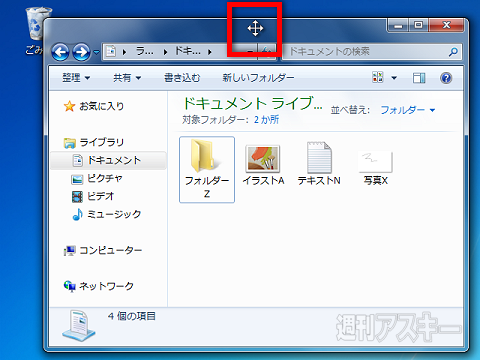Open help with the question mark icon
Image resolution: width=480 pixels, height=360 pixels.
pos(446,78)
